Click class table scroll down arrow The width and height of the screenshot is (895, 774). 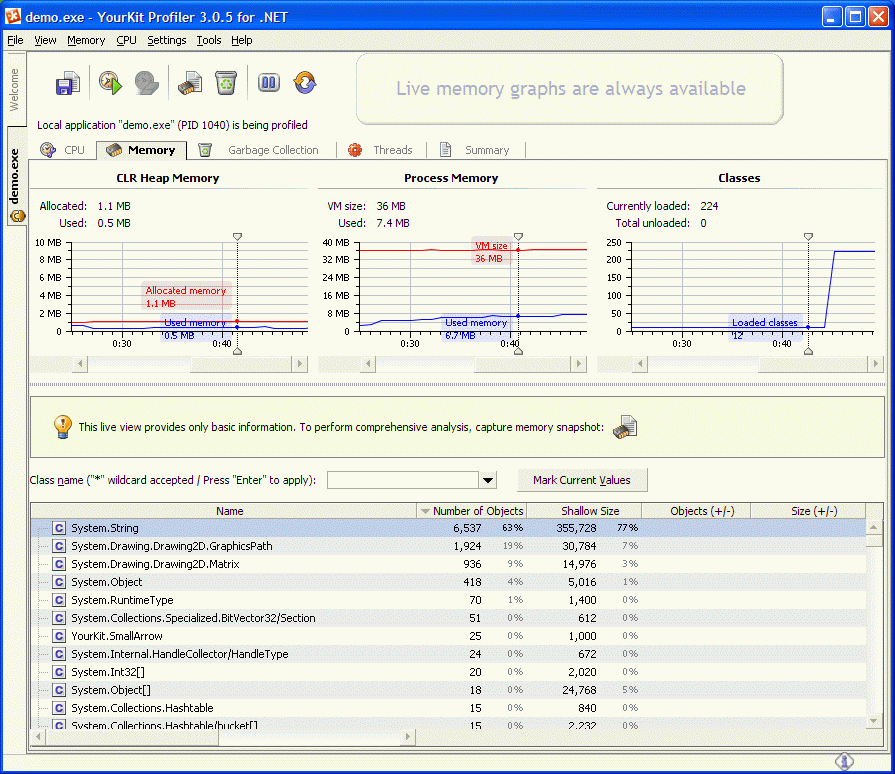click(x=874, y=721)
